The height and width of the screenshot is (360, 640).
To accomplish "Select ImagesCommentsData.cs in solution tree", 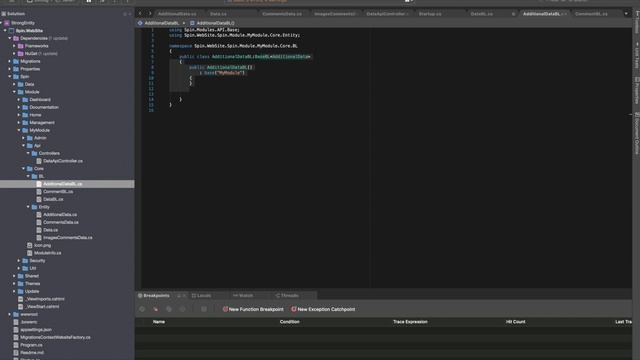I will [67, 238].
